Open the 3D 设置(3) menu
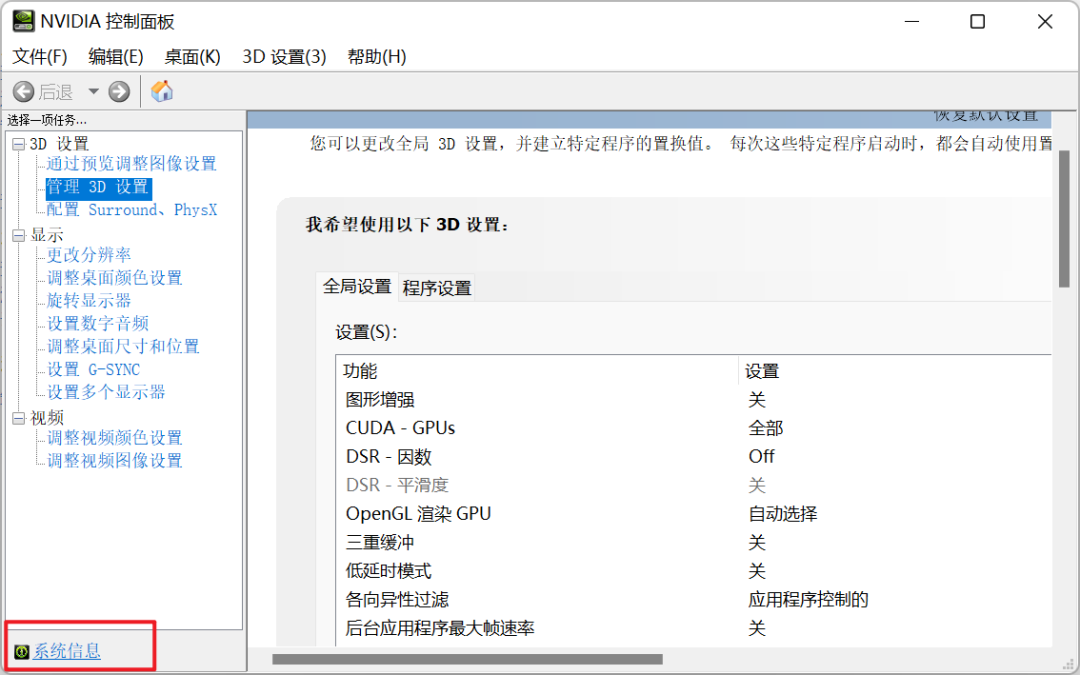 tap(284, 56)
